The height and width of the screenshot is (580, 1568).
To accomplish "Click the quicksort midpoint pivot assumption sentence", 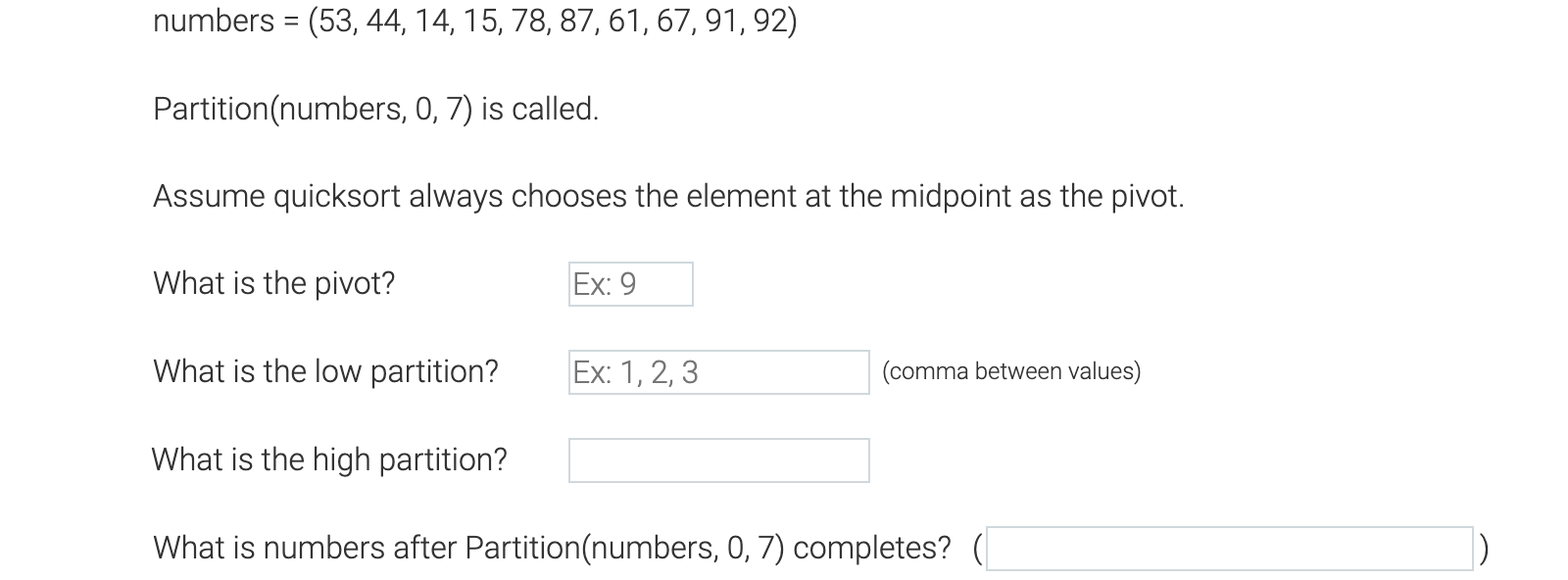I will click(x=669, y=197).
